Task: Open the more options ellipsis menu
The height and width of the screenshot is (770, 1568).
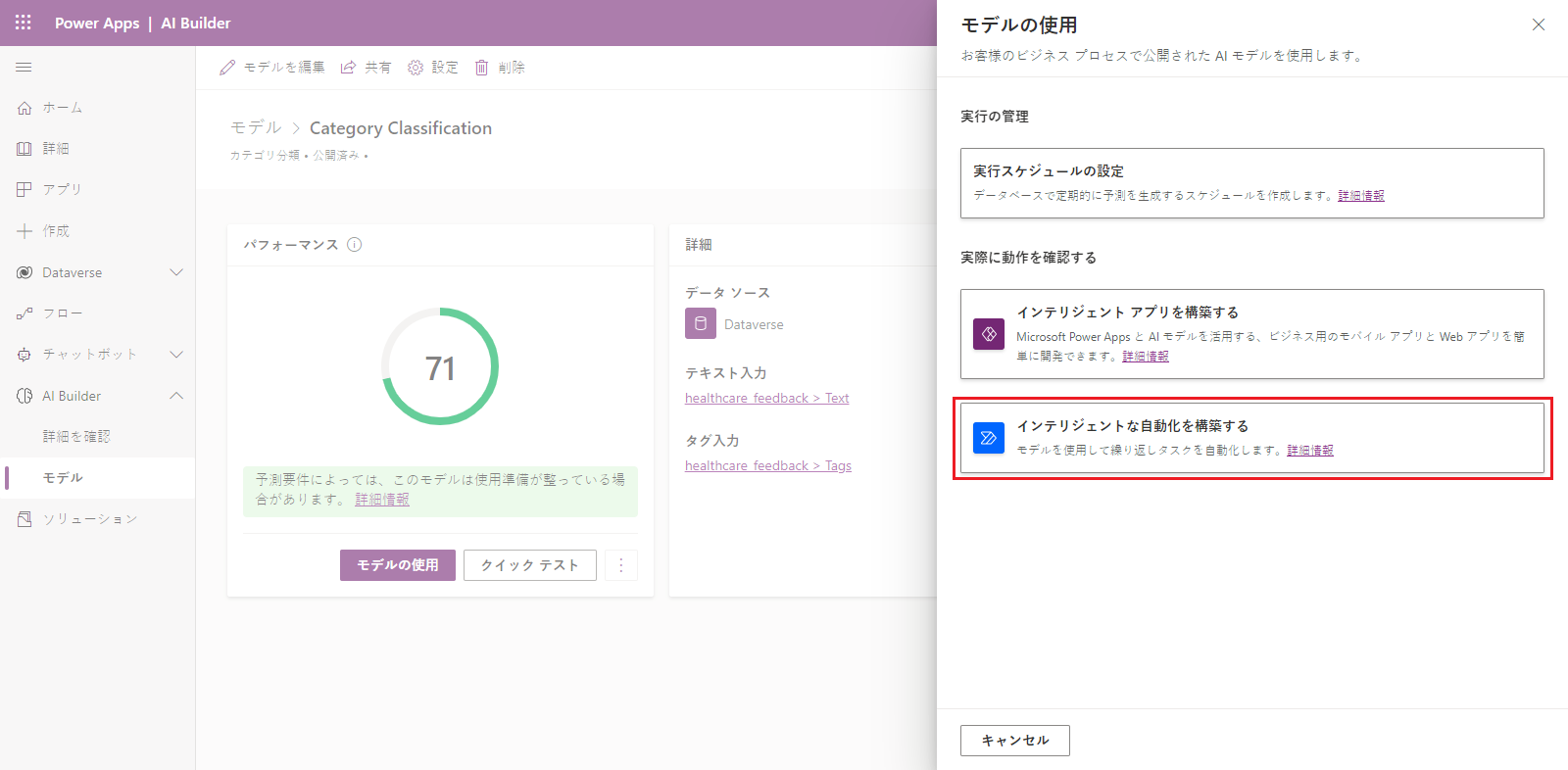Action: point(621,565)
